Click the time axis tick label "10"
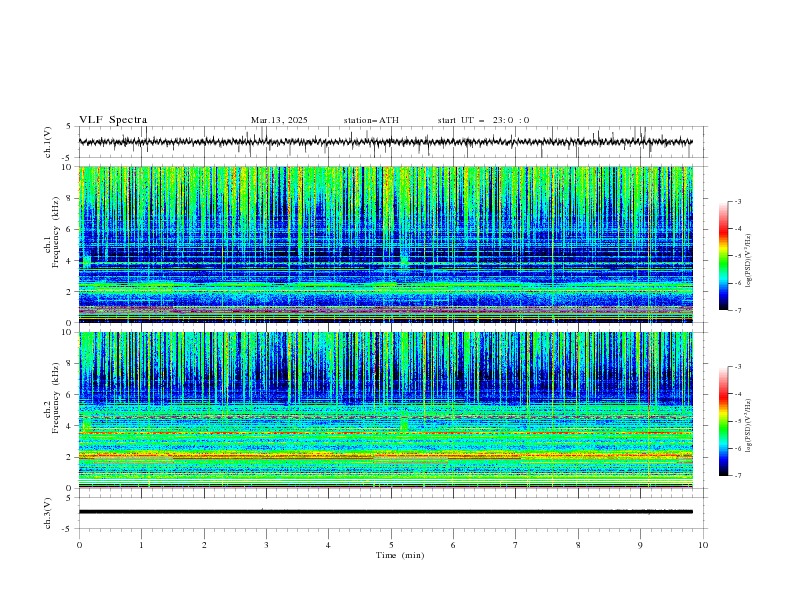Image resolution: width=792 pixels, height=612 pixels. click(x=703, y=545)
